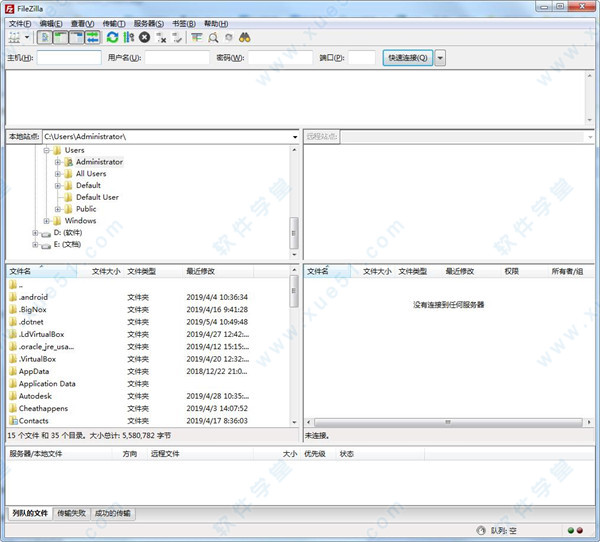This screenshot has width=600, height=542.
Task: Select the parent directory (..) folder icon
Action: click(13, 284)
